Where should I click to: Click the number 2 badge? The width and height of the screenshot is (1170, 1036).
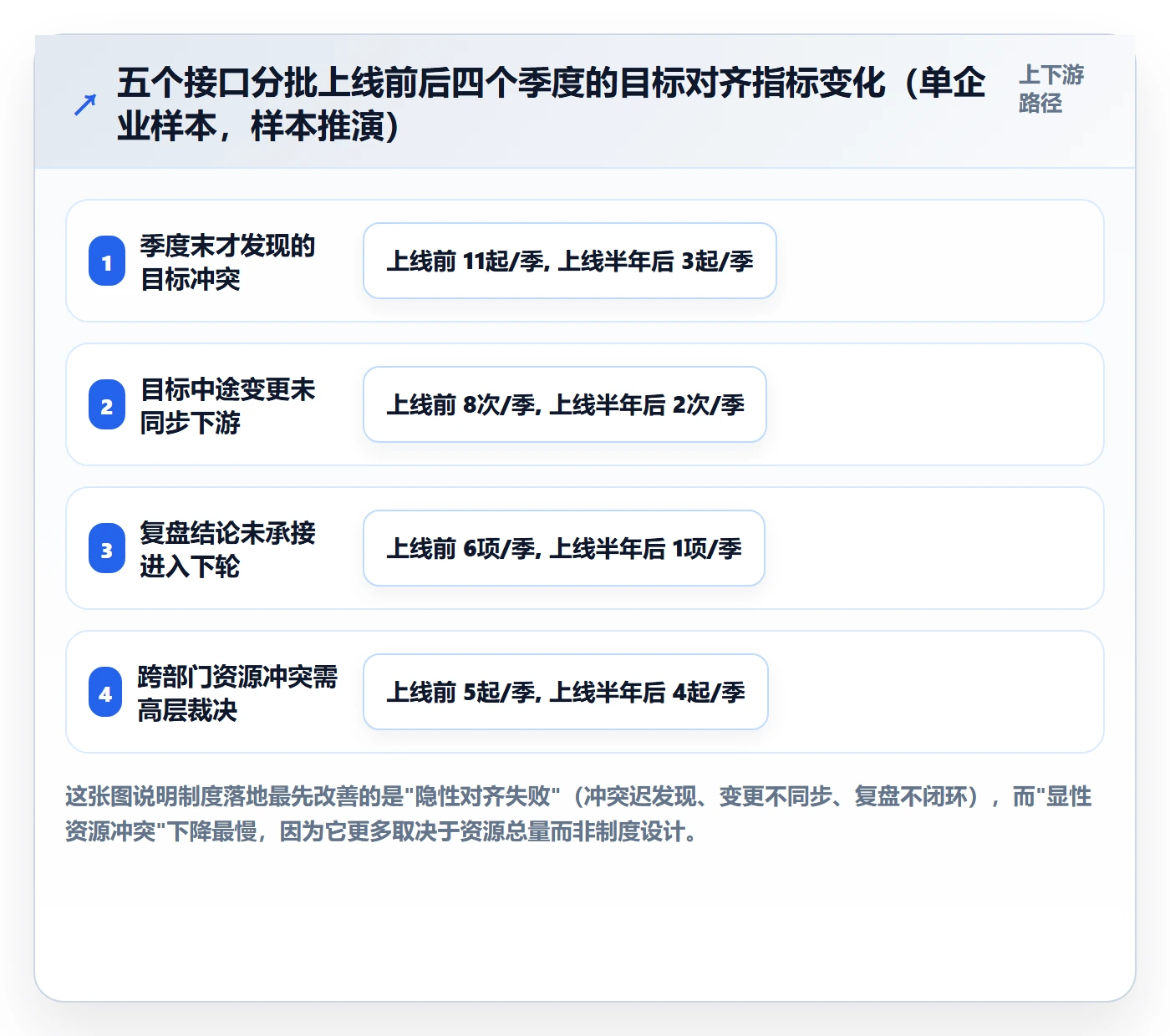(x=107, y=405)
